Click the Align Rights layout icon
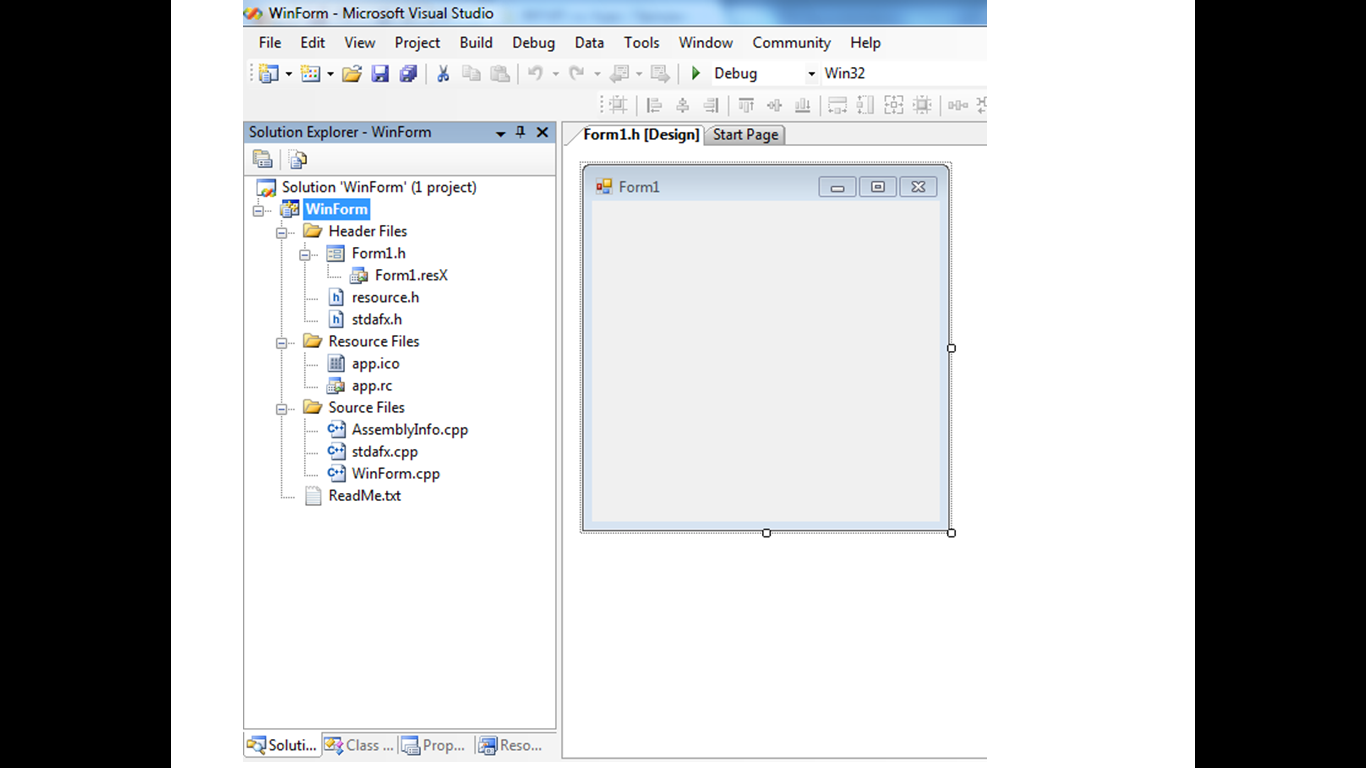The image size is (1366, 768). click(711, 104)
